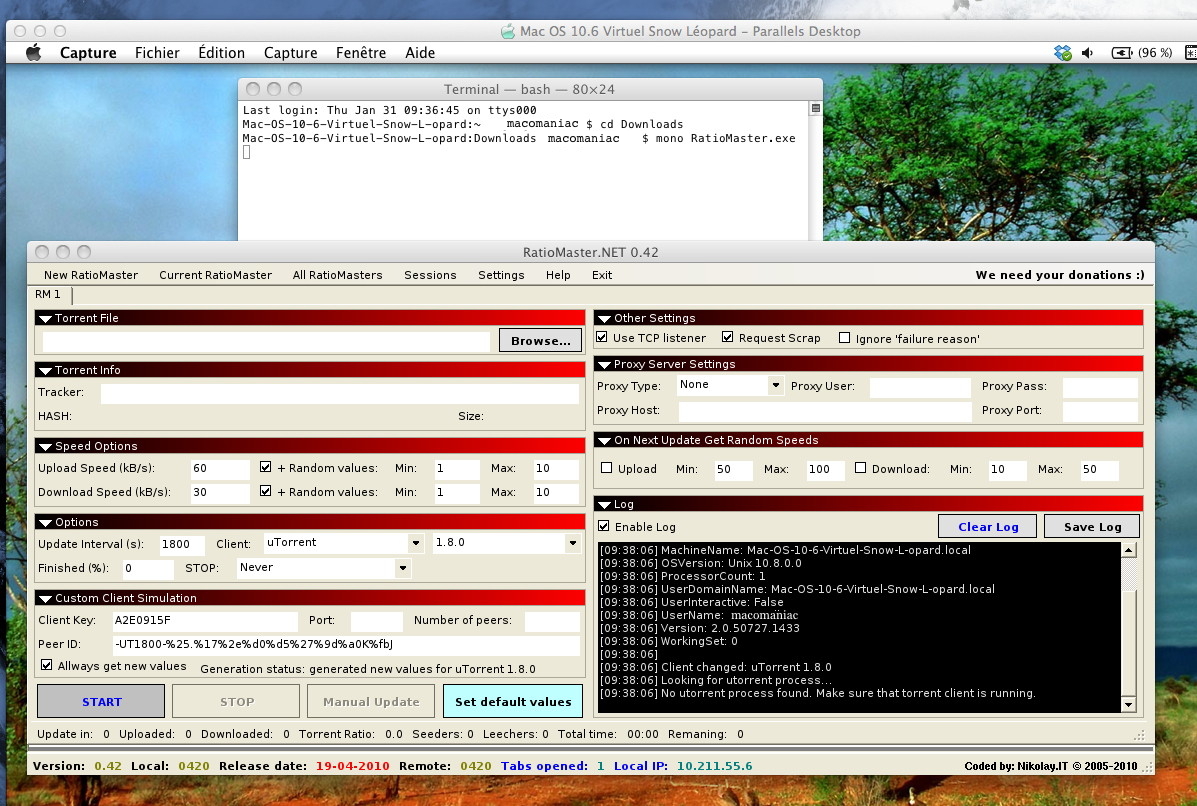Click the volume speaker icon in menu bar

tap(1088, 53)
